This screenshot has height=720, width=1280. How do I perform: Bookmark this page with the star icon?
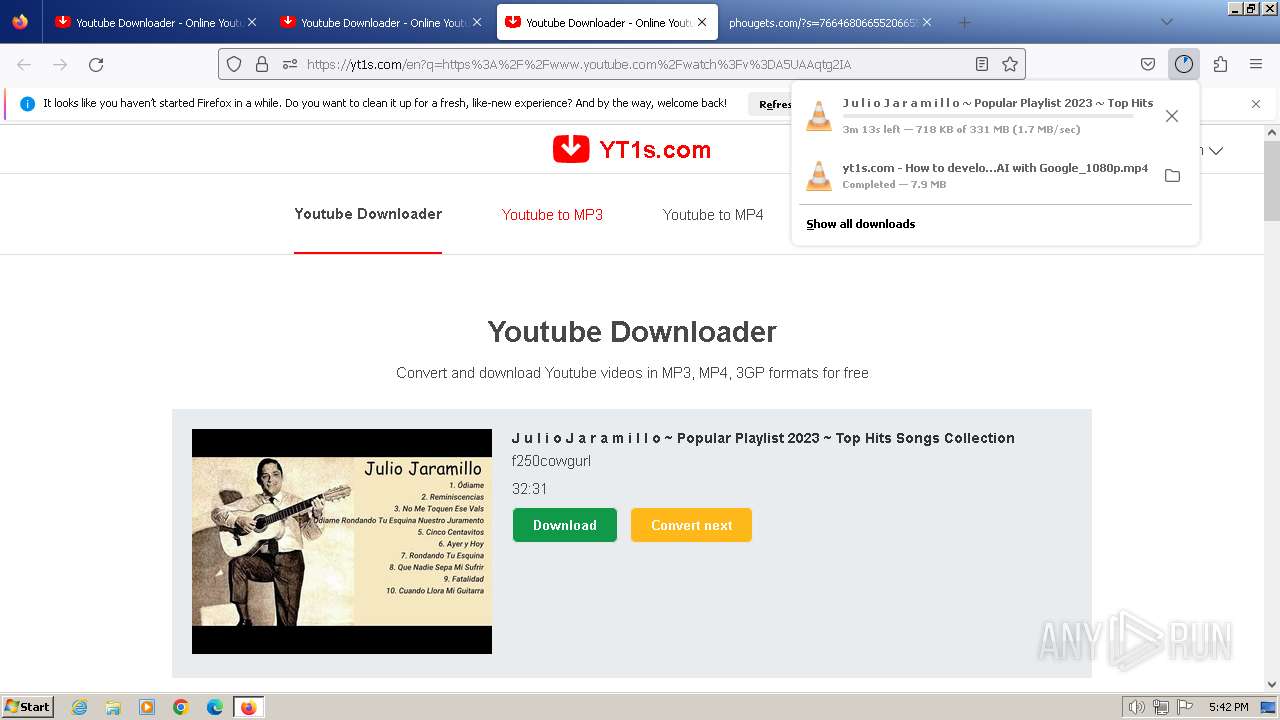1010,64
